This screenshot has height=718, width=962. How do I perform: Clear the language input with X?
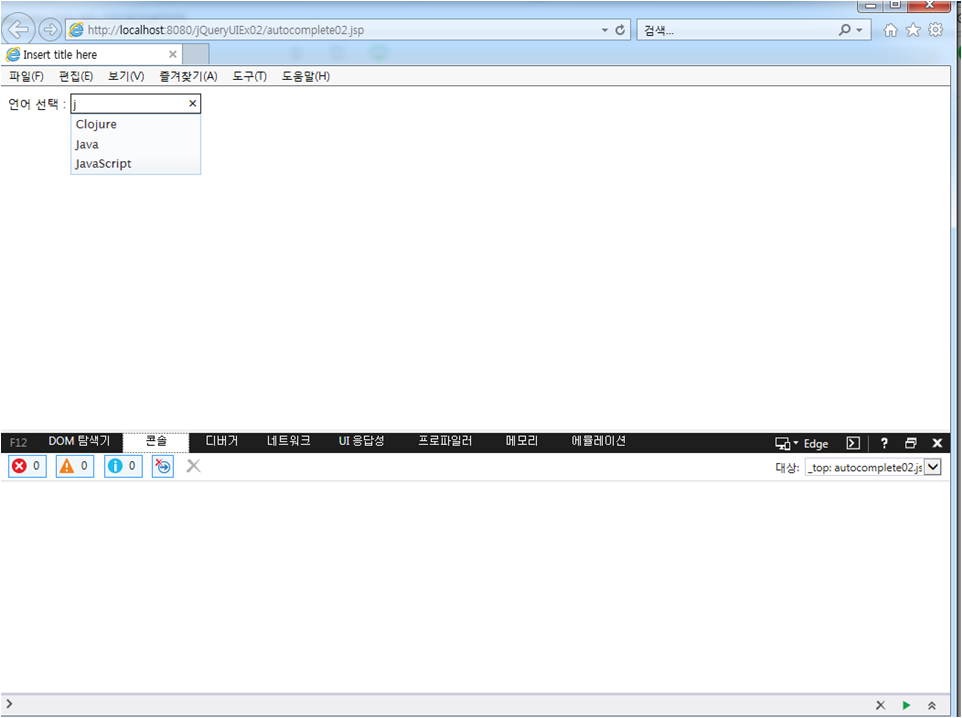coord(193,104)
